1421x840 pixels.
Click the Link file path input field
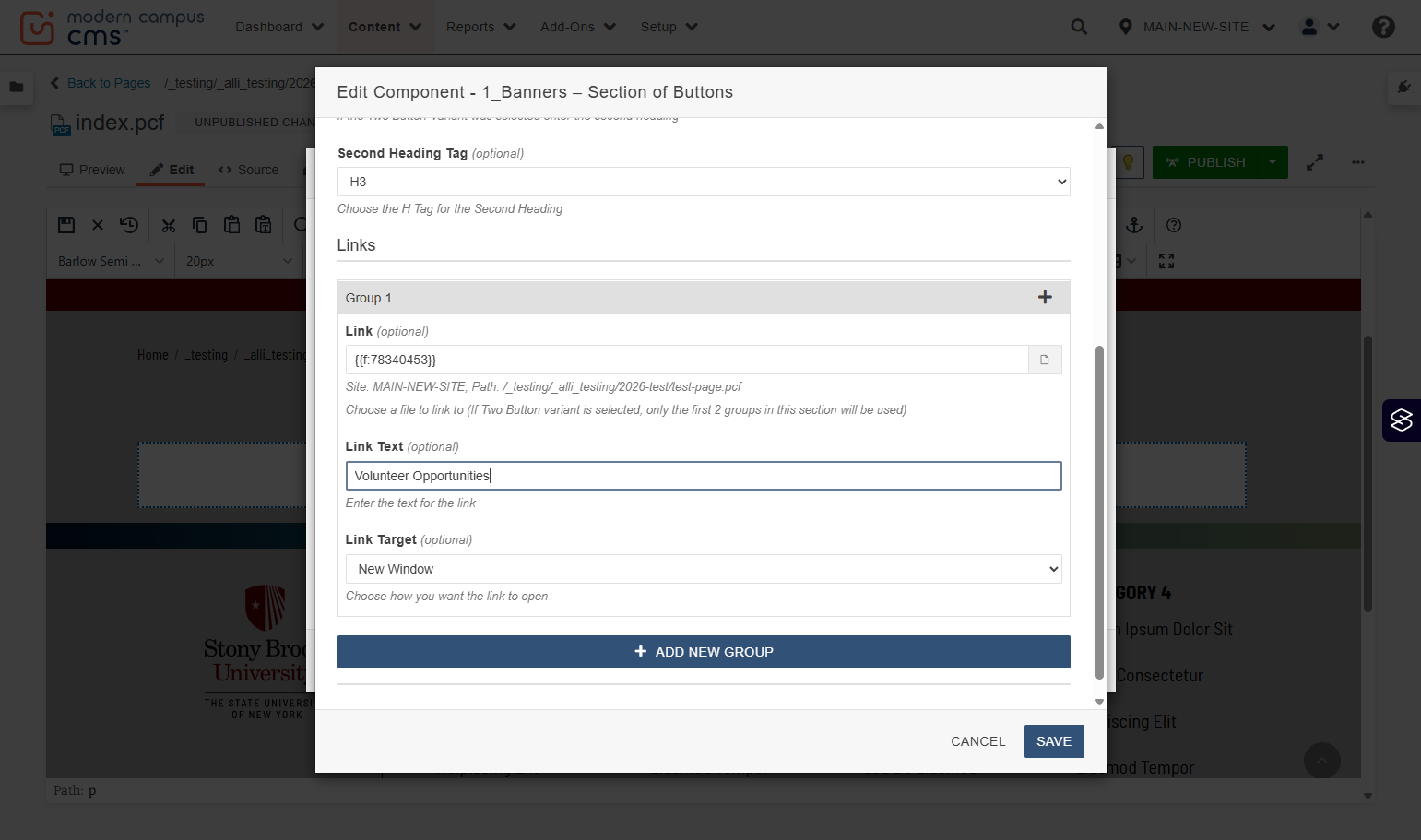tap(687, 360)
